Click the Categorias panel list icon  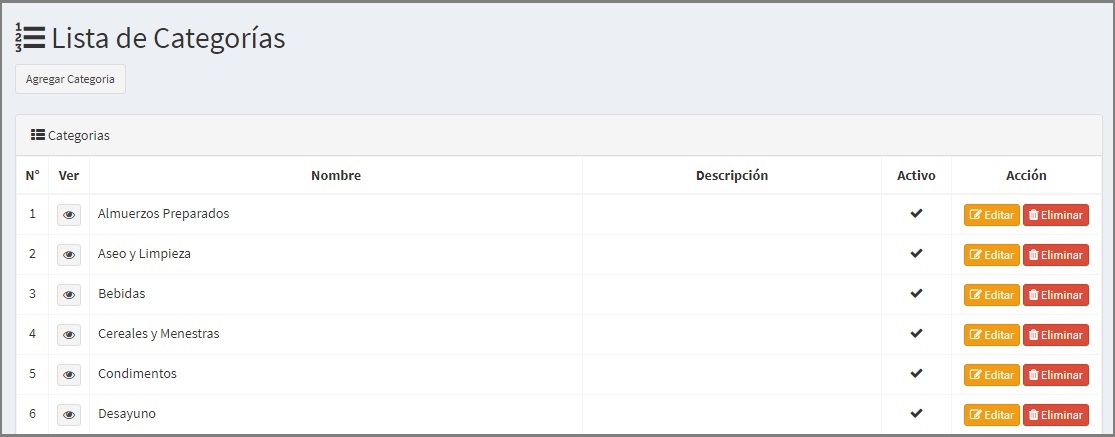pos(38,134)
